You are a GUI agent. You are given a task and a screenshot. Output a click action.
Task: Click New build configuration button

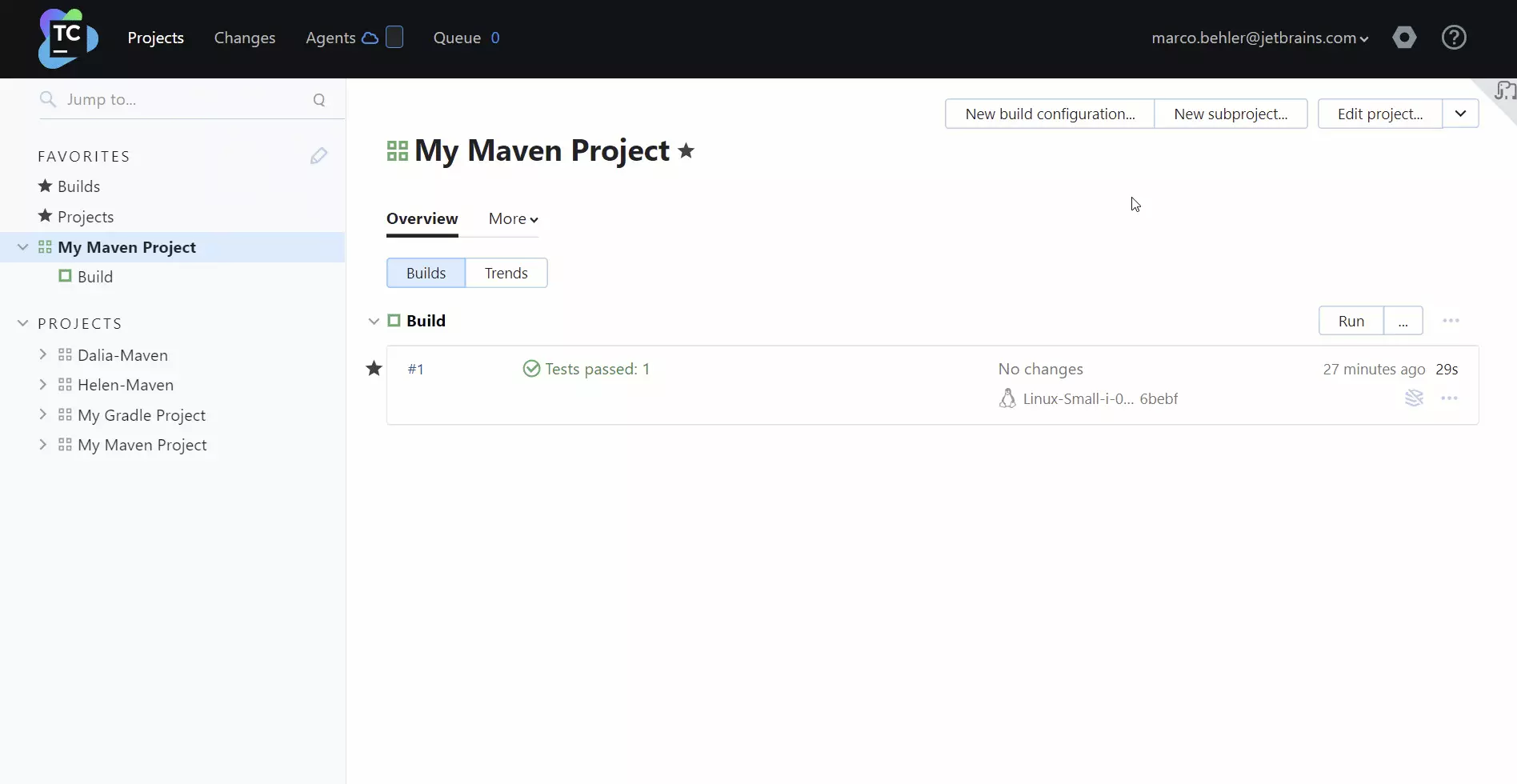coord(1049,114)
